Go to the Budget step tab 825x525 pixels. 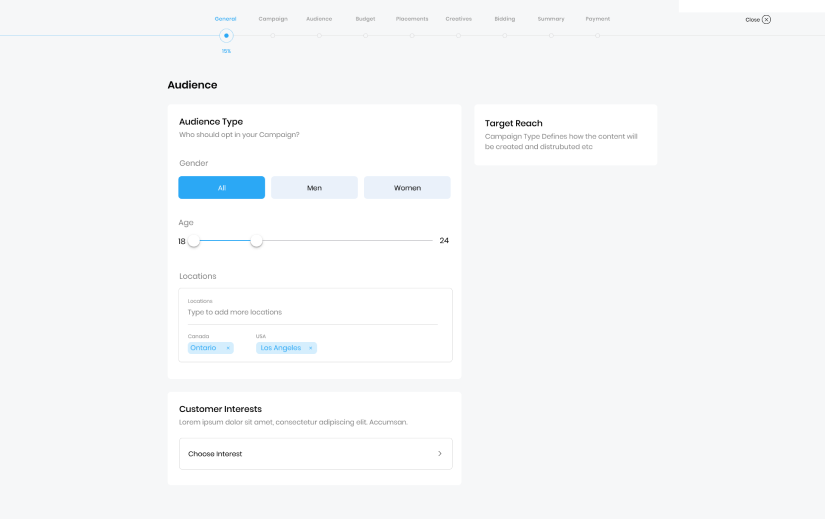(x=365, y=19)
